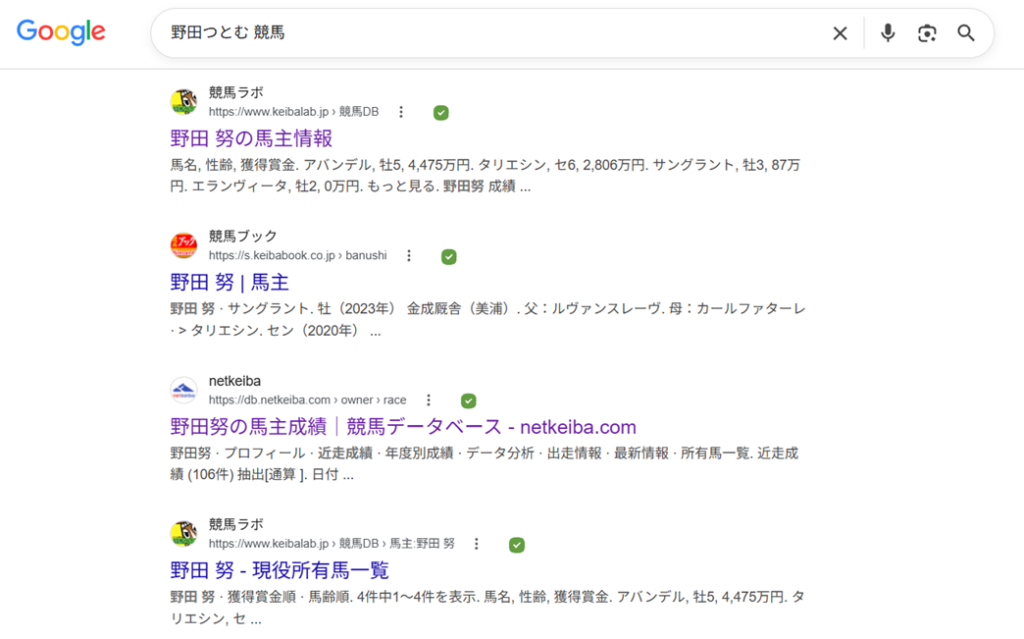
Task: Open the three-dot menu beside 馬主:野田 努 breadcrumb
Action: 477,544
